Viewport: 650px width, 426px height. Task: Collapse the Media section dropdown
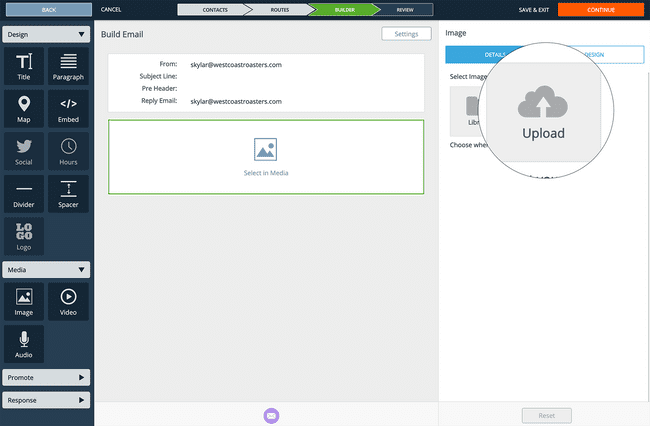click(x=46, y=270)
